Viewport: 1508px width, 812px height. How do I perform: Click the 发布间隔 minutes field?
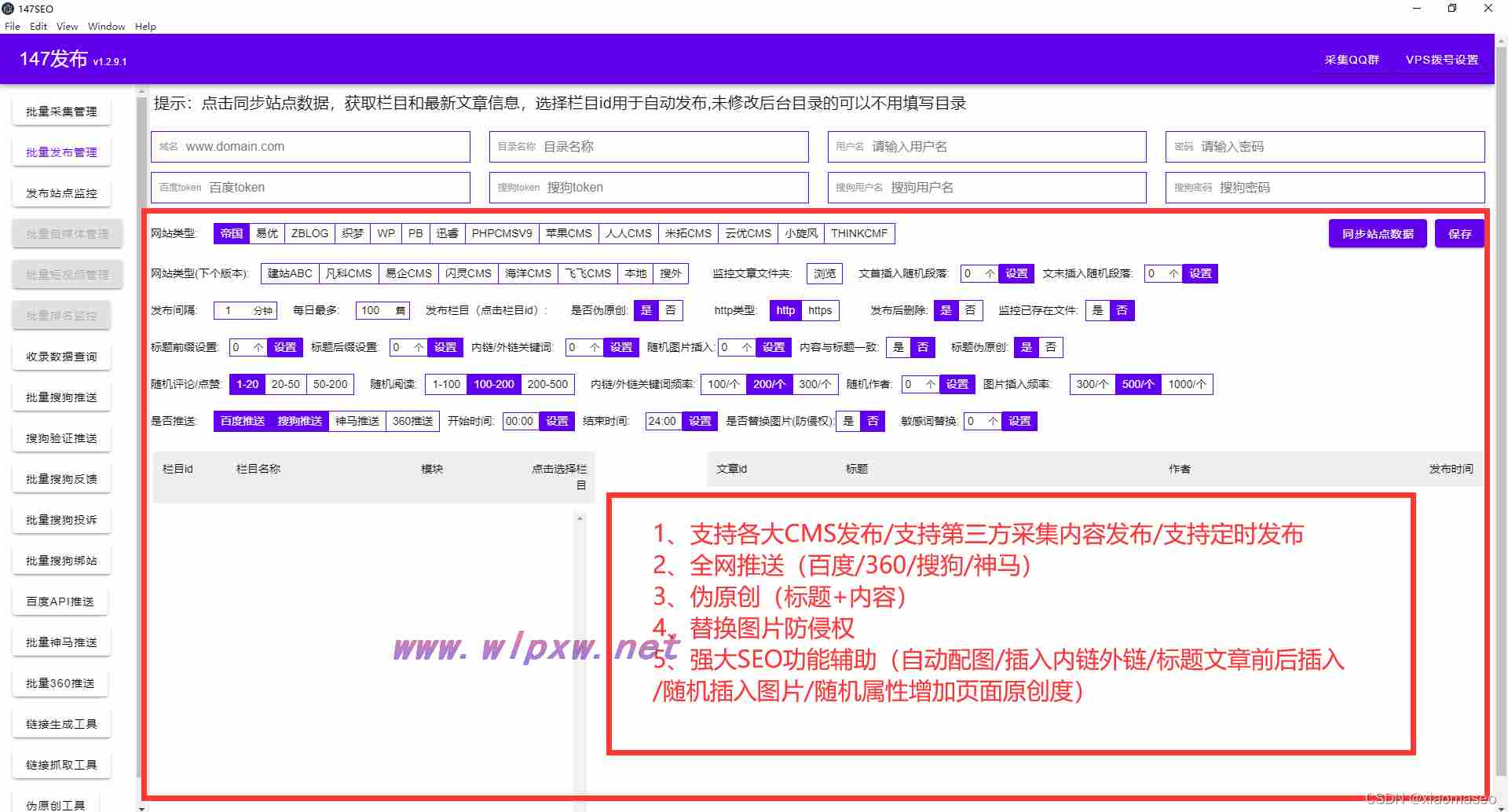(246, 310)
